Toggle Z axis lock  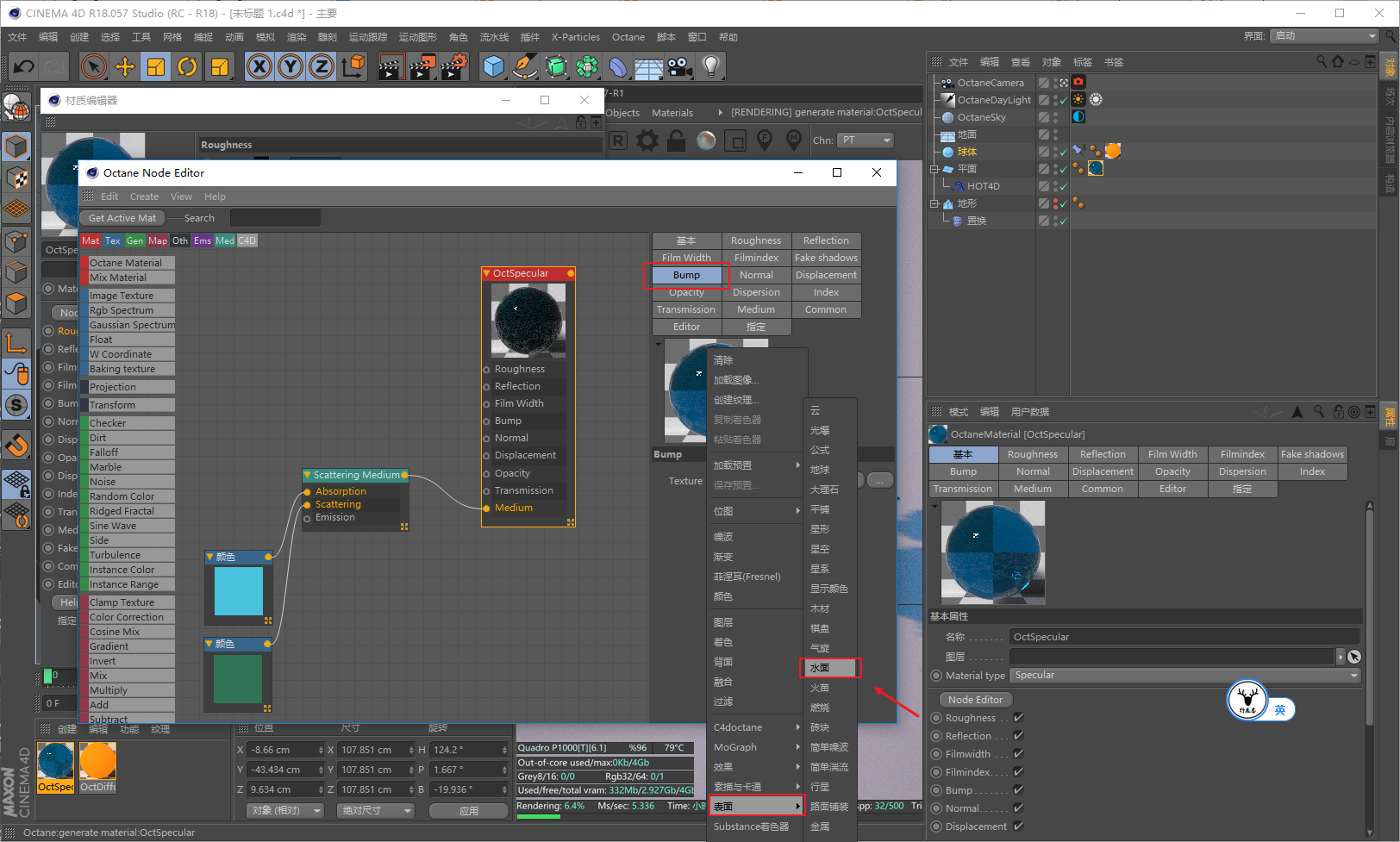[322, 66]
